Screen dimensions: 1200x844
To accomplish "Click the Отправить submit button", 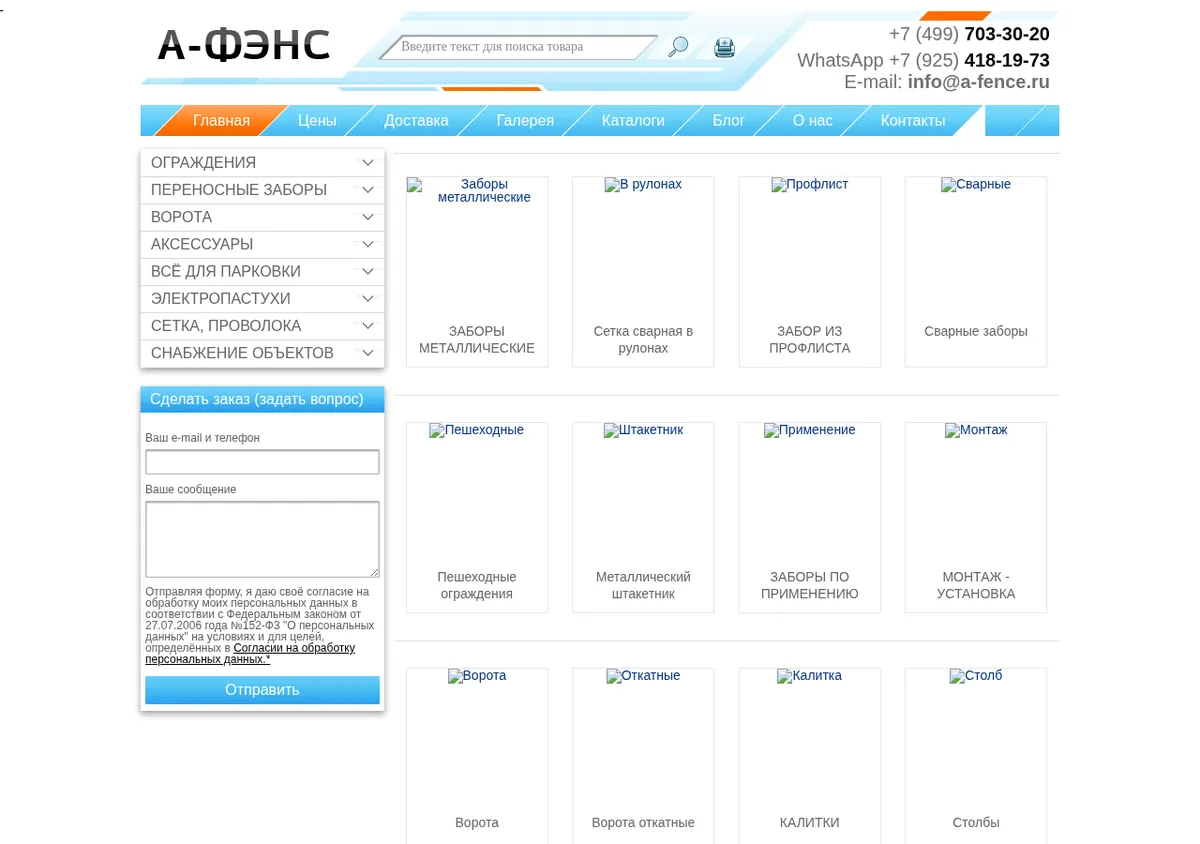I will (x=262, y=690).
